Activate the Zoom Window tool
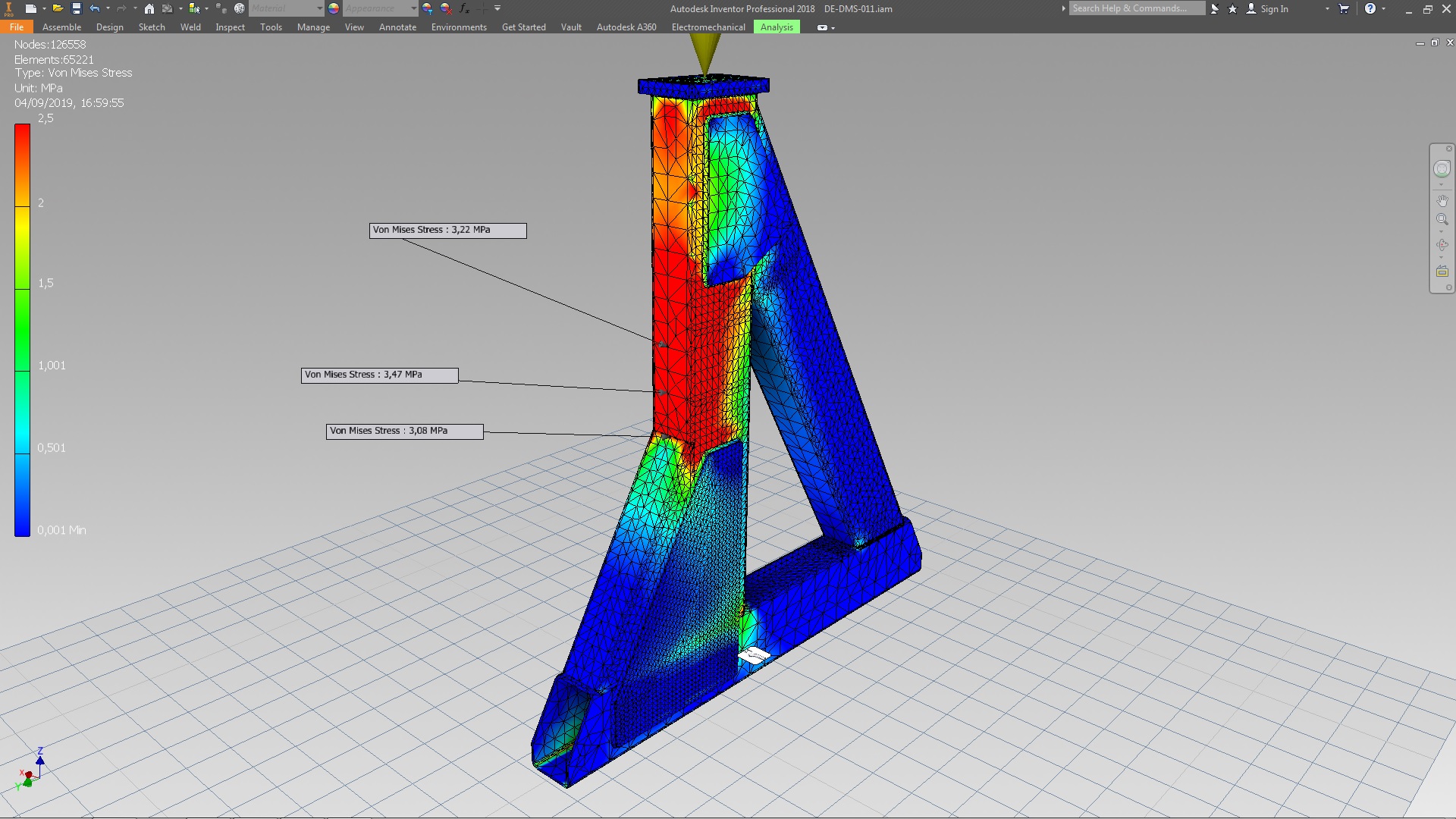The width and height of the screenshot is (1456, 819). click(1442, 219)
